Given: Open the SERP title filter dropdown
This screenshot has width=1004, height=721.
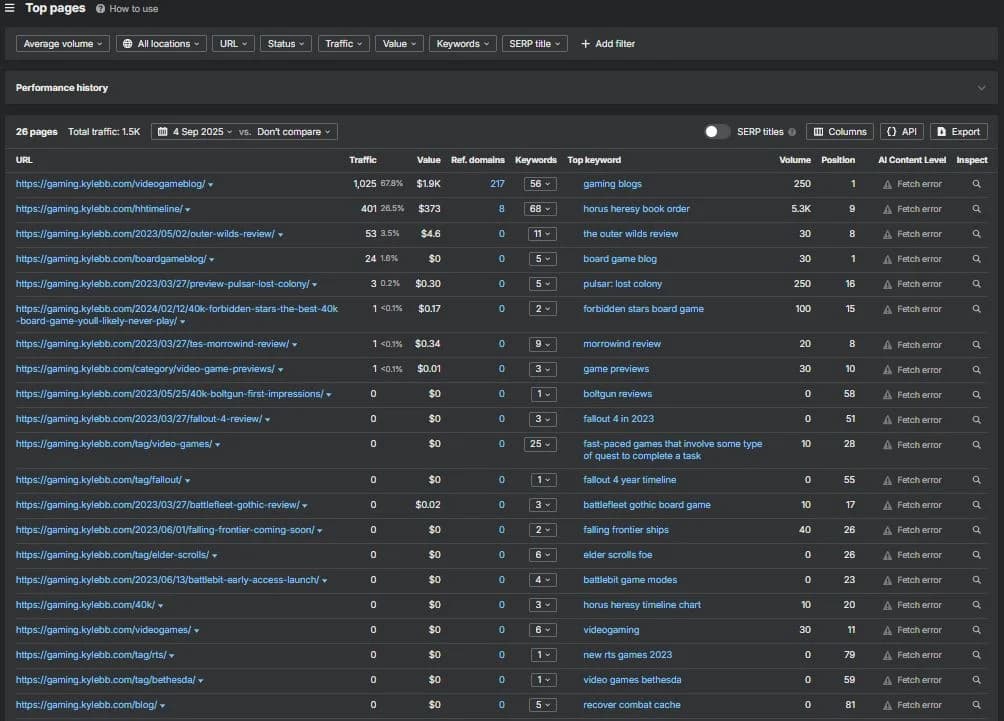Looking at the screenshot, I should pyautogui.click(x=535, y=44).
